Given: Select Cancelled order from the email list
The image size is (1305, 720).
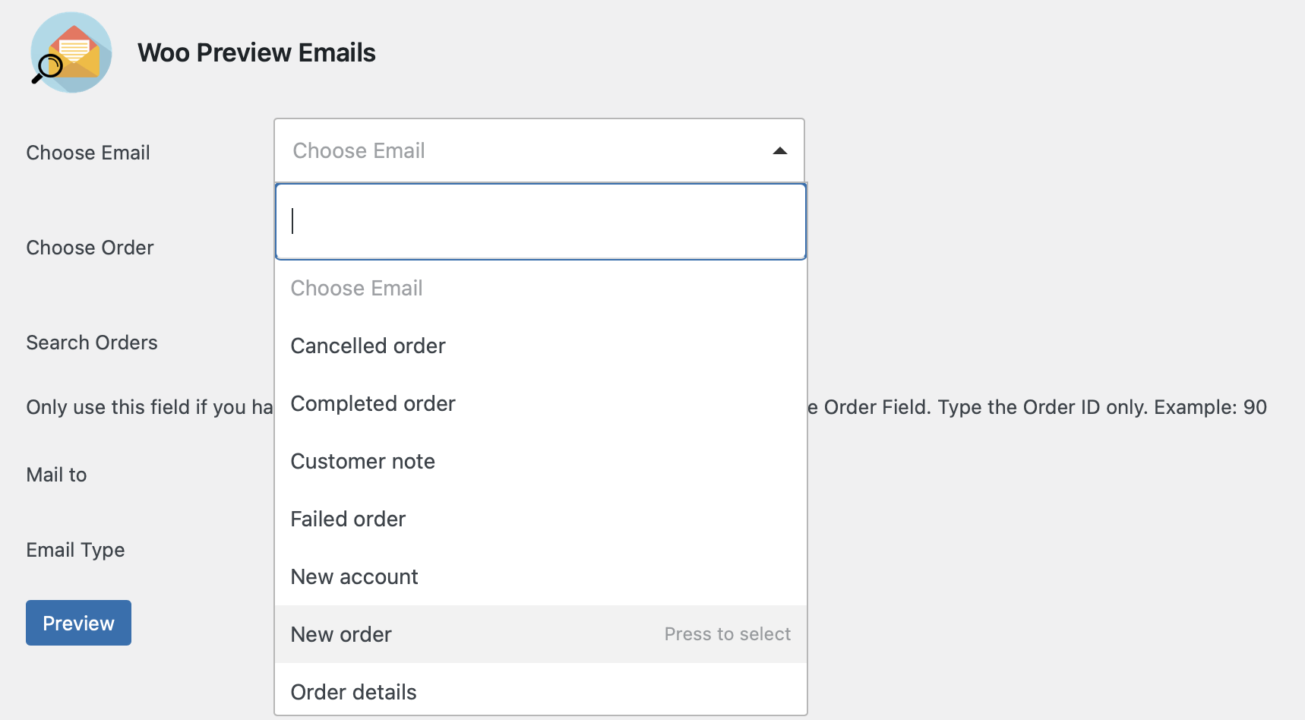Looking at the screenshot, I should [x=367, y=345].
